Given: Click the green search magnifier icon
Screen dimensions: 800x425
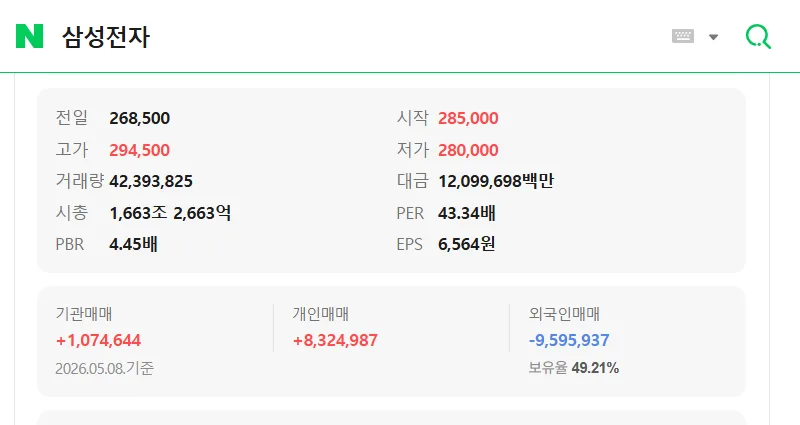Looking at the screenshot, I should 758,37.
